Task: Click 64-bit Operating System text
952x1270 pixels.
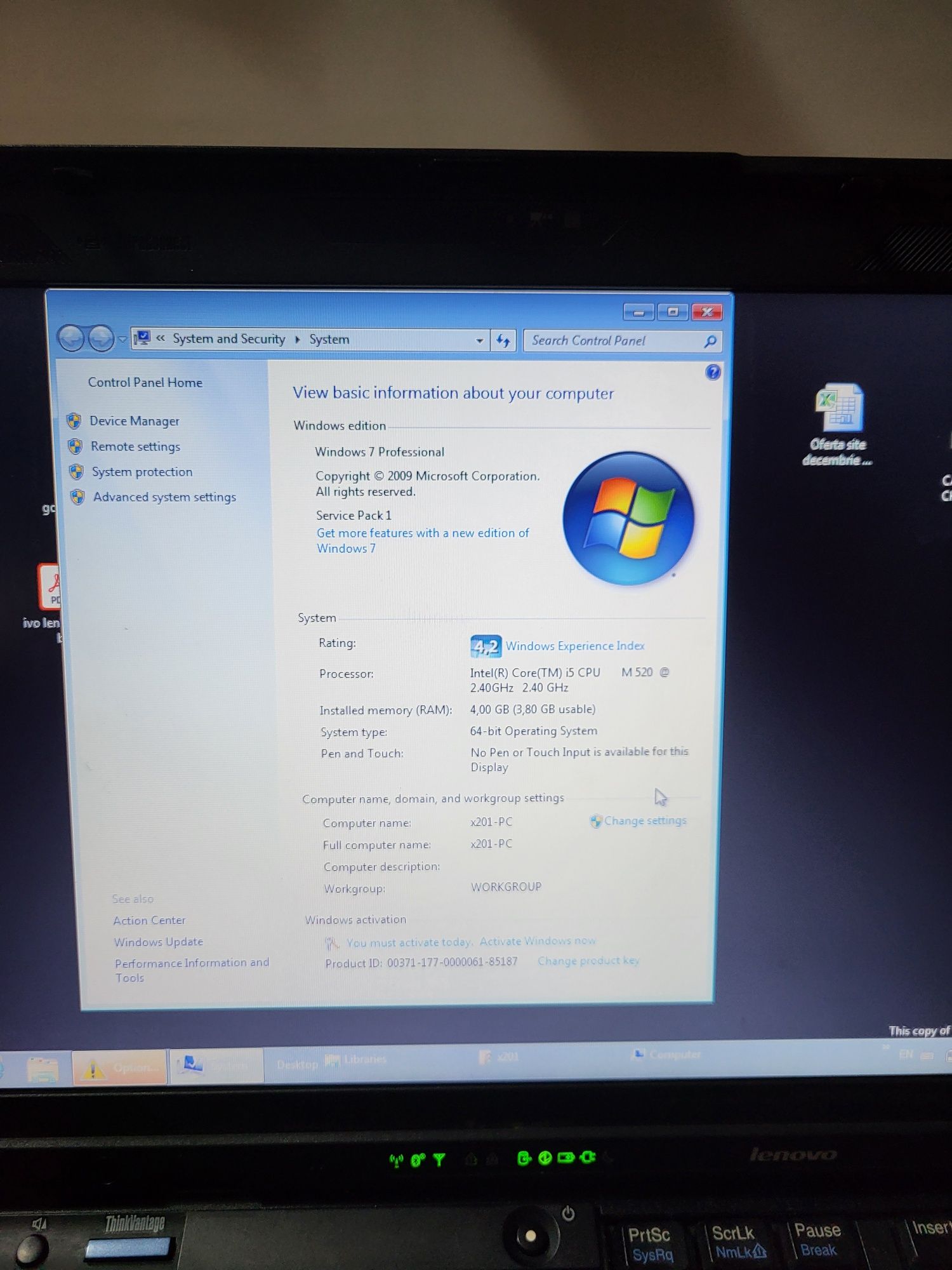Action: (533, 731)
